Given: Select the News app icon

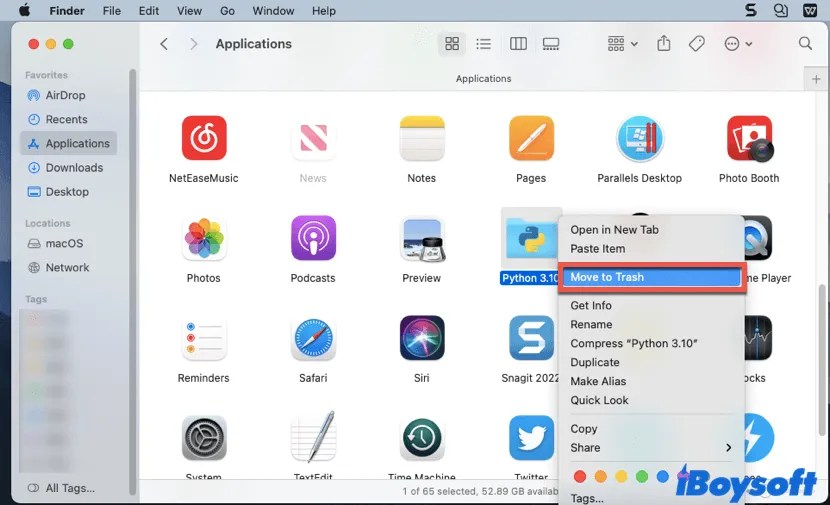Looking at the screenshot, I should coord(313,138).
